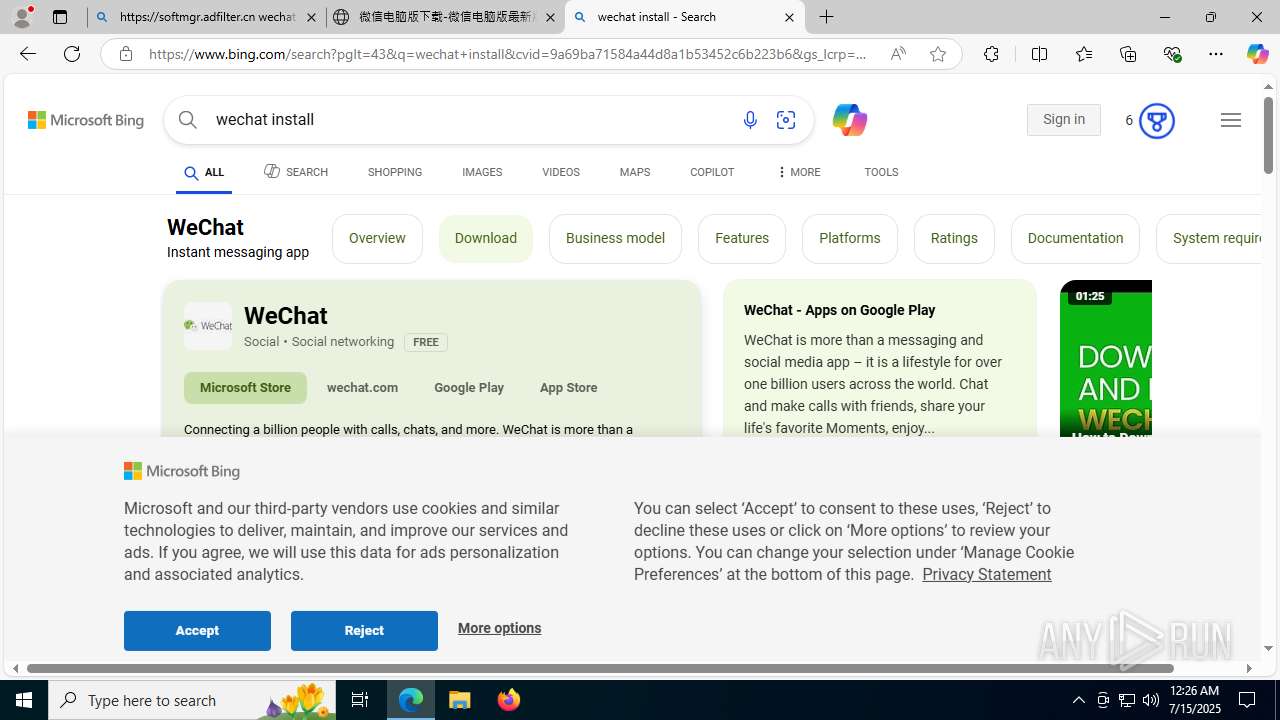Expand the MORE search categories dropdown
The height and width of the screenshot is (720, 1280).
pos(798,172)
